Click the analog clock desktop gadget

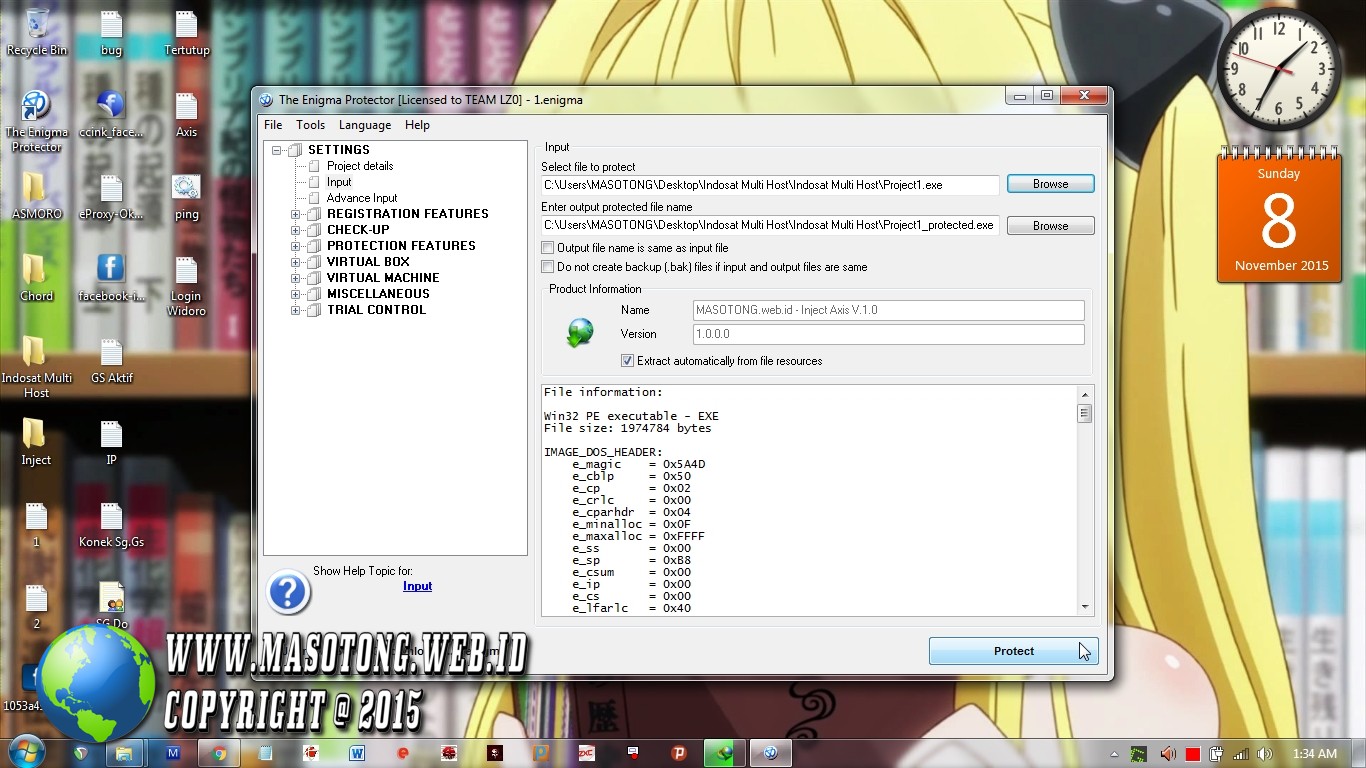click(x=1278, y=69)
